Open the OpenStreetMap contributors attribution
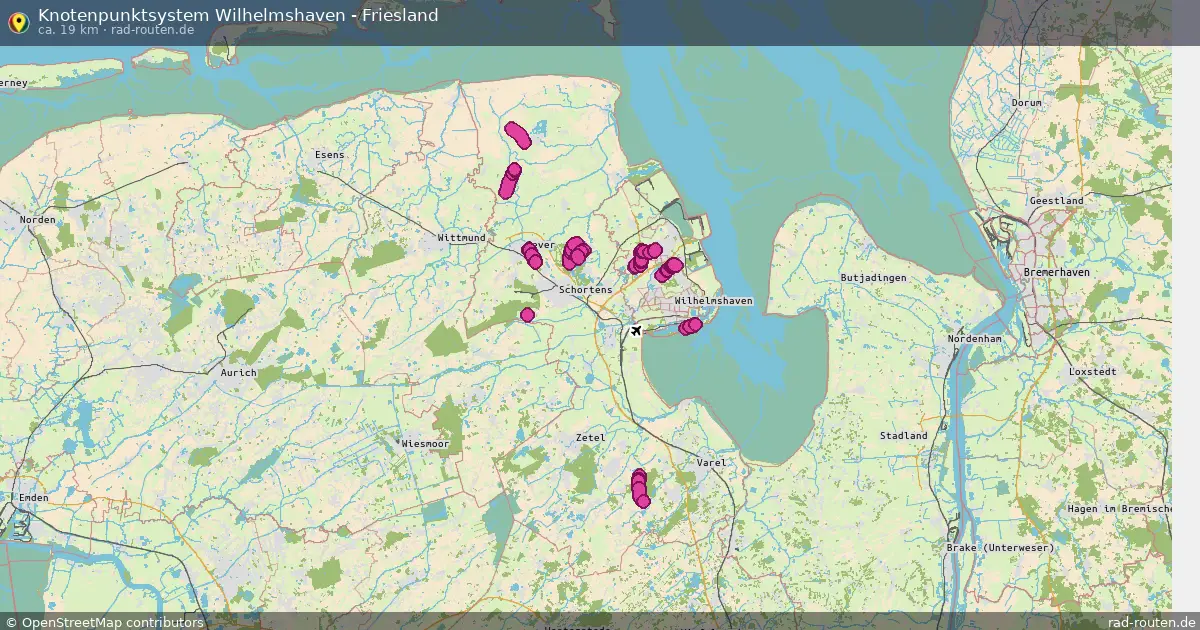Viewport: 1200px width, 630px height. pos(103,622)
